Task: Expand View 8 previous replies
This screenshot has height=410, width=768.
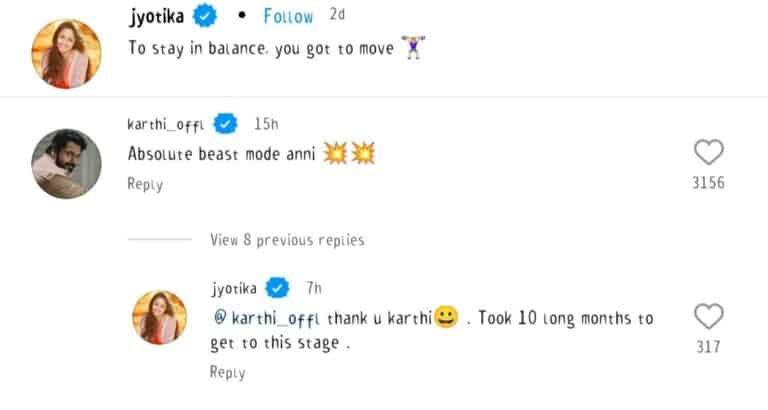Action: point(287,240)
